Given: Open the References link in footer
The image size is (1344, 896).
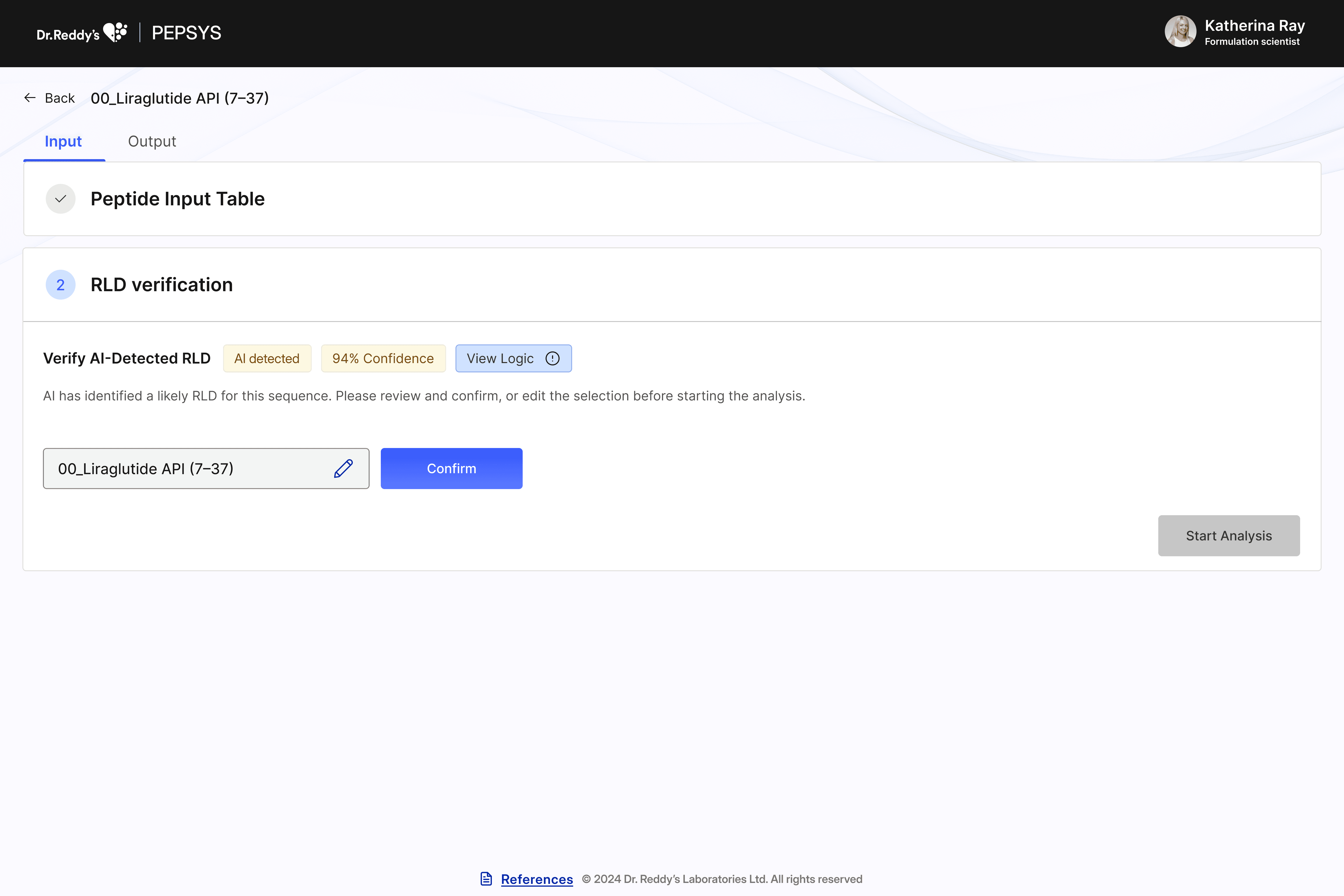Looking at the screenshot, I should point(537,879).
